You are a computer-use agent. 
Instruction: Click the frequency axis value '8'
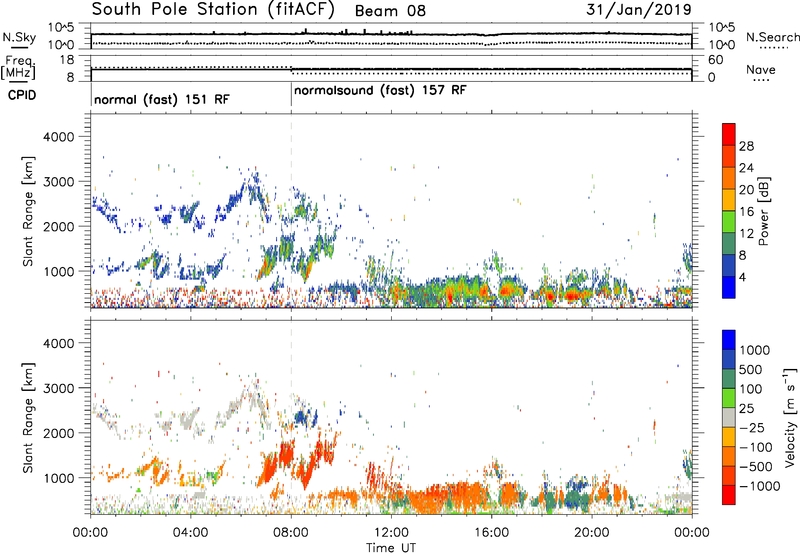coord(70,78)
